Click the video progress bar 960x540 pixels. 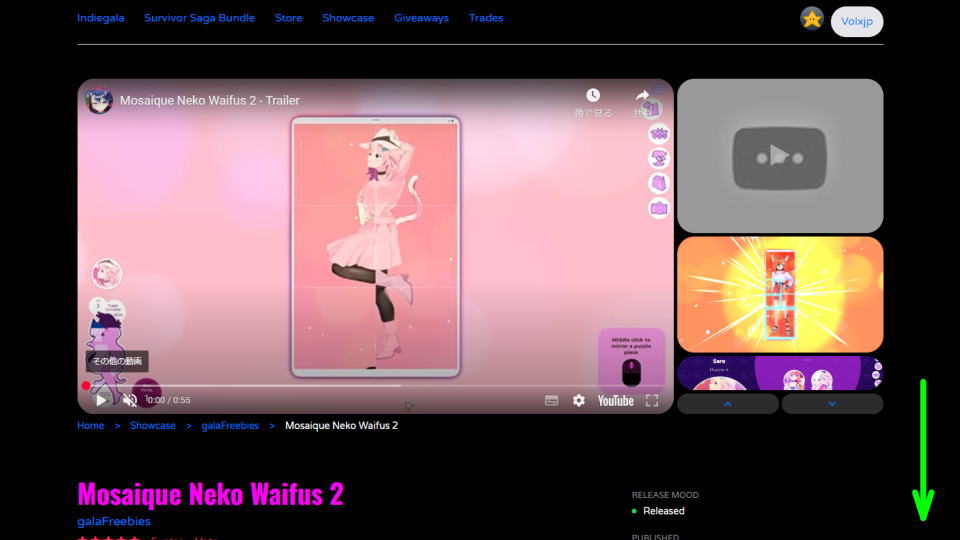pyautogui.click(x=375, y=386)
